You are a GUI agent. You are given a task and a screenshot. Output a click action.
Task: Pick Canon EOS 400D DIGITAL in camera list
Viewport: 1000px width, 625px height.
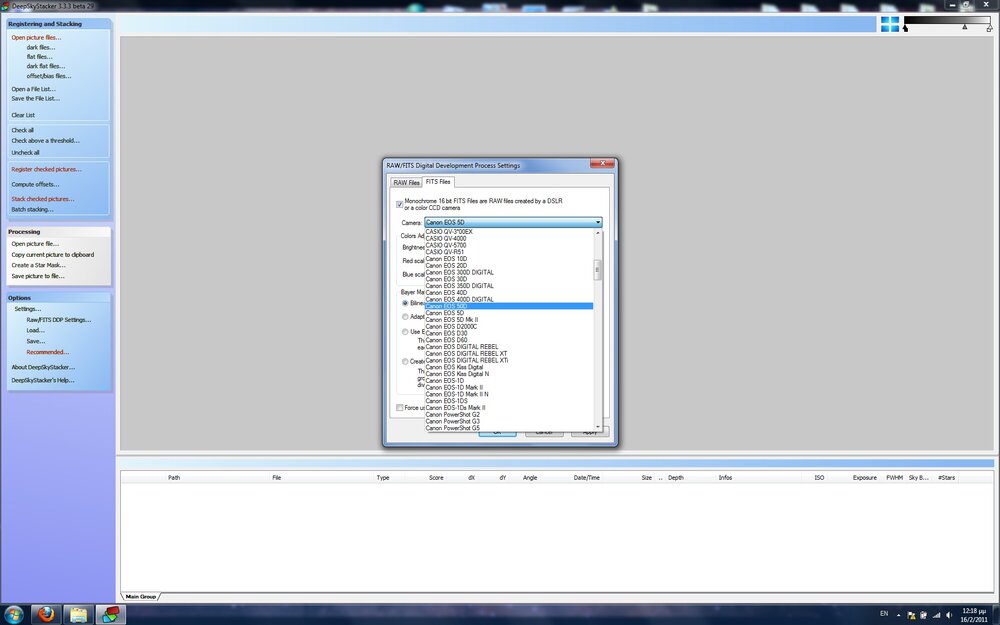461,299
